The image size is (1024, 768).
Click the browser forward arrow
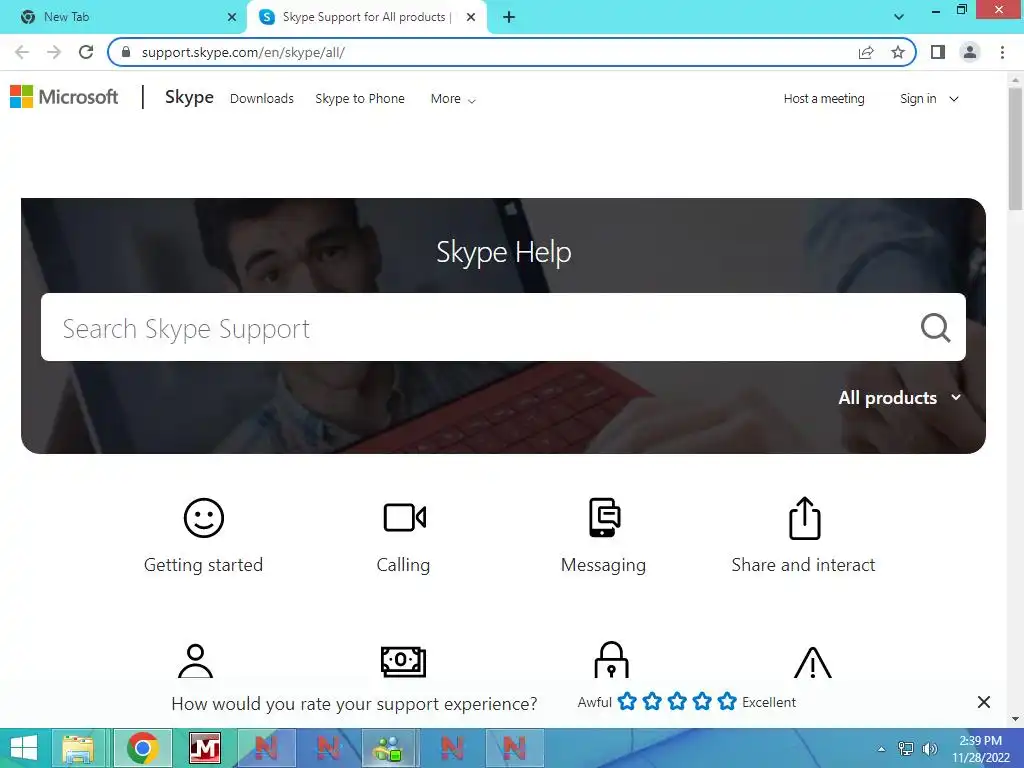54,52
